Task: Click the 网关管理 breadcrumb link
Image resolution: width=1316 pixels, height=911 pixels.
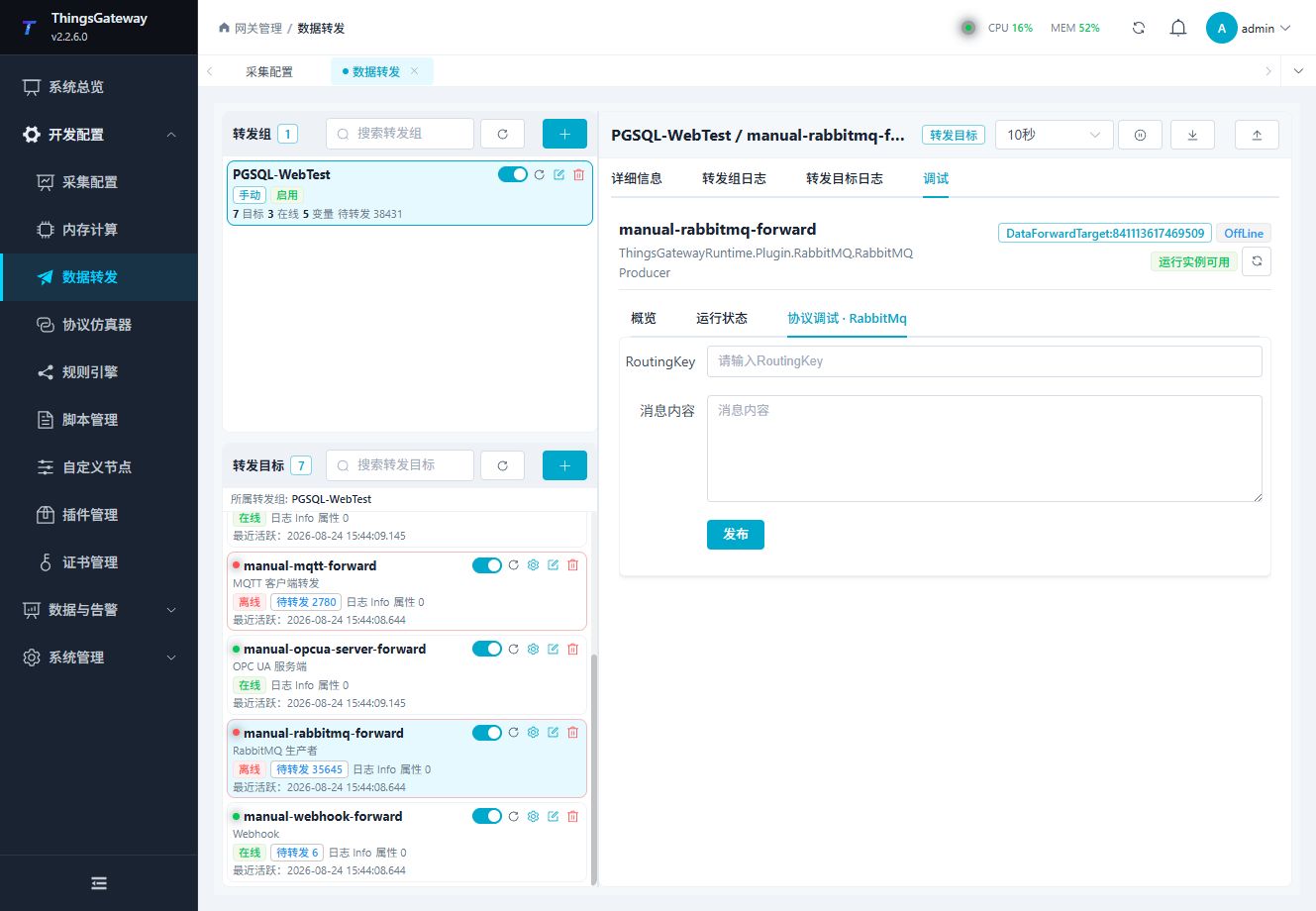Action: pyautogui.click(x=257, y=28)
